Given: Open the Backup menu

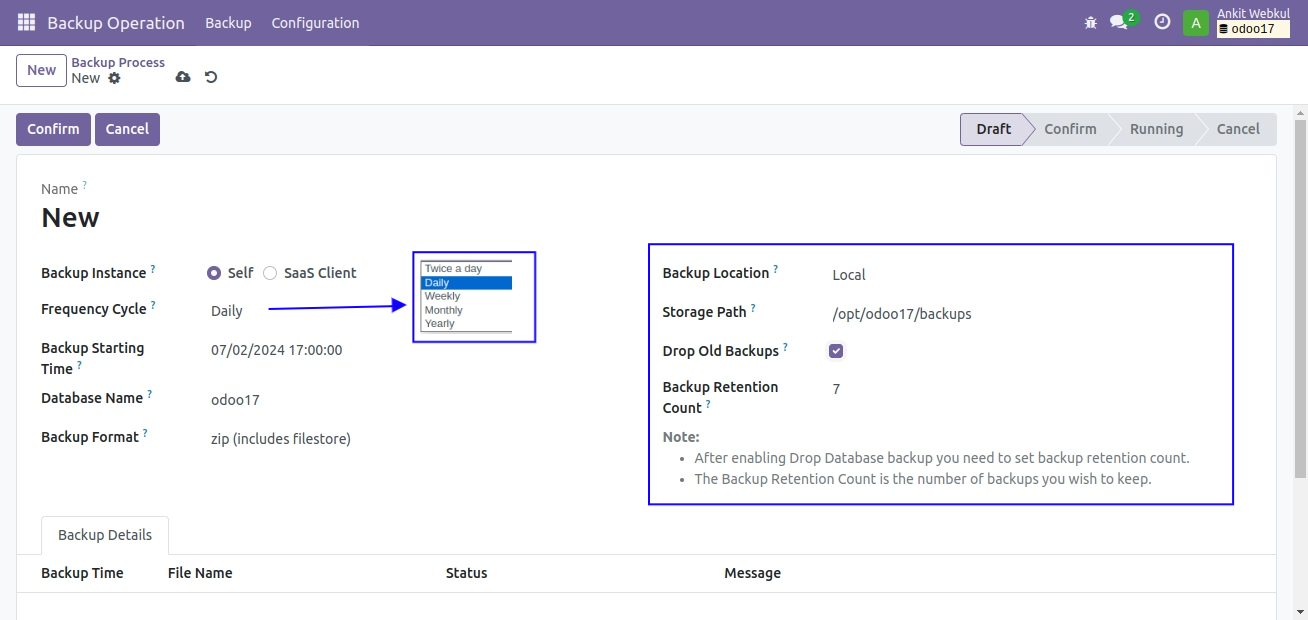Looking at the screenshot, I should pos(228,22).
